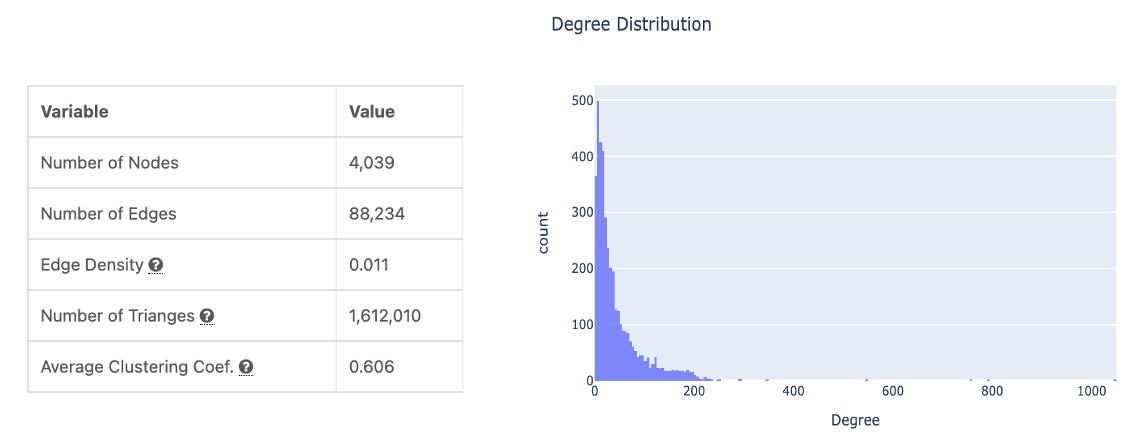
Task: Open the Average Clustering Coef. help tooltip icon
Action: coord(246,367)
